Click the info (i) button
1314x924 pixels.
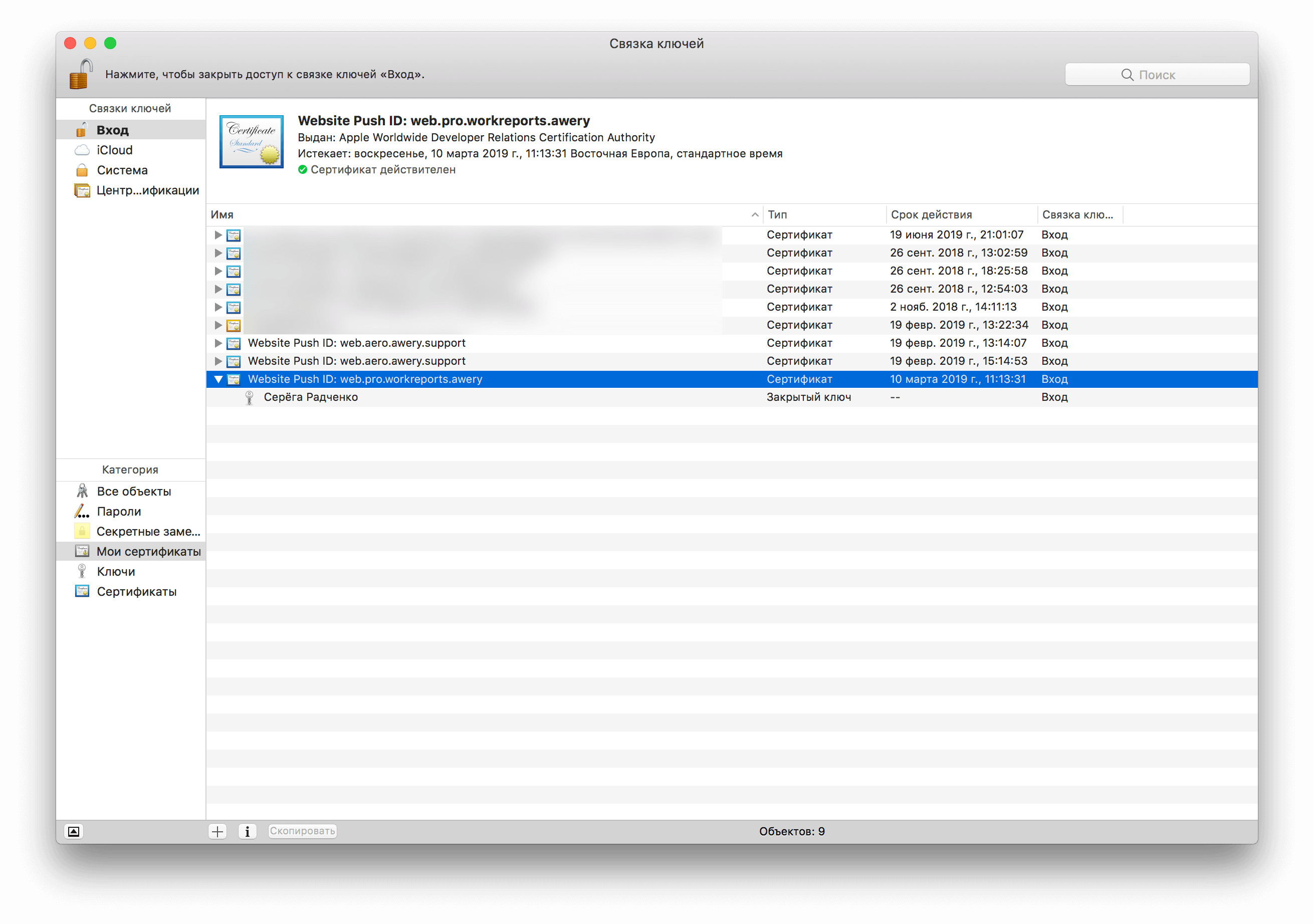tap(247, 831)
